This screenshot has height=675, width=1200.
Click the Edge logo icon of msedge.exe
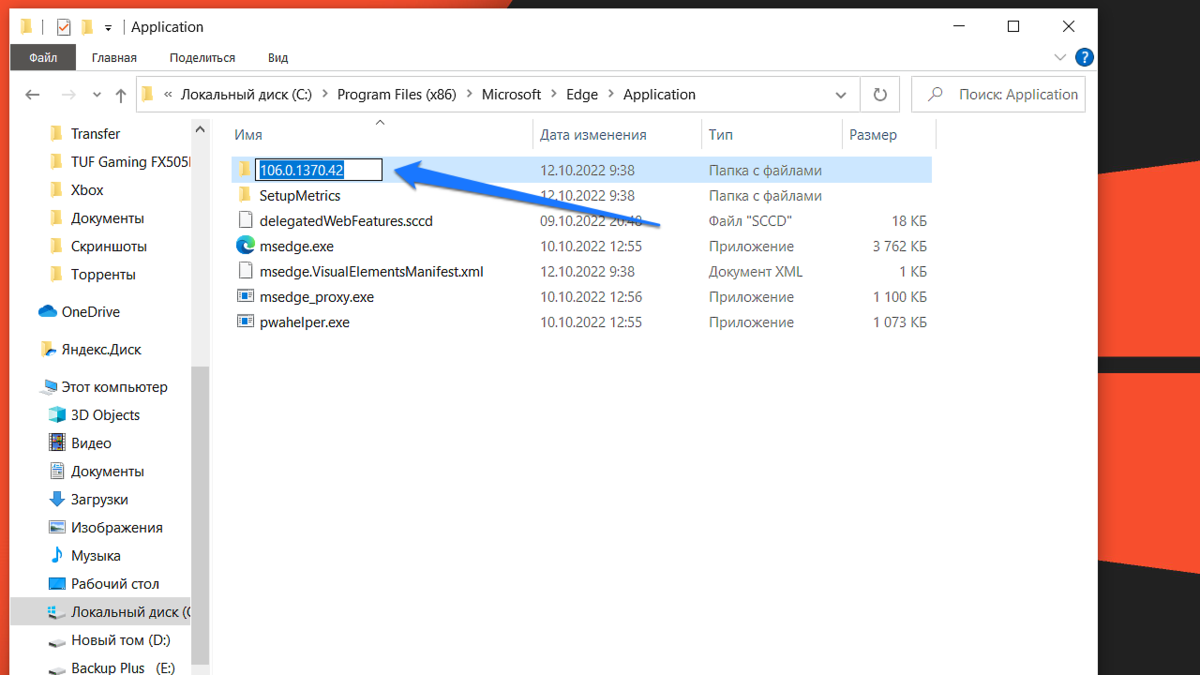click(x=245, y=245)
